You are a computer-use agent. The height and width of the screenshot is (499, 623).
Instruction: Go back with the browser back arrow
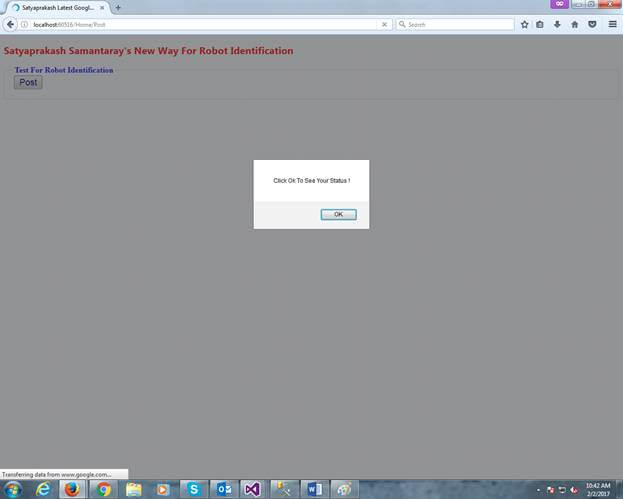point(10,25)
